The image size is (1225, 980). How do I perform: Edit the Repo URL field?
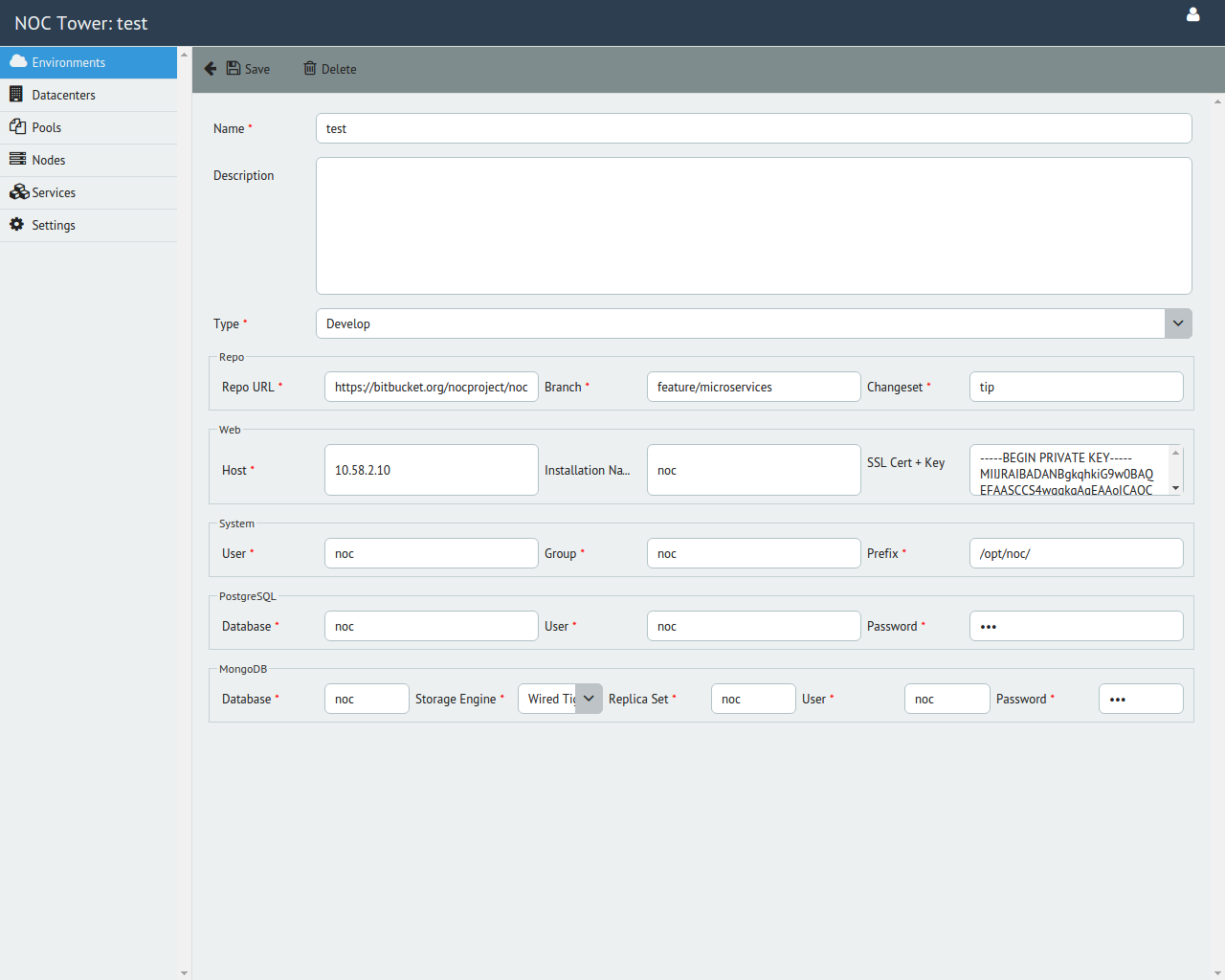(x=432, y=387)
